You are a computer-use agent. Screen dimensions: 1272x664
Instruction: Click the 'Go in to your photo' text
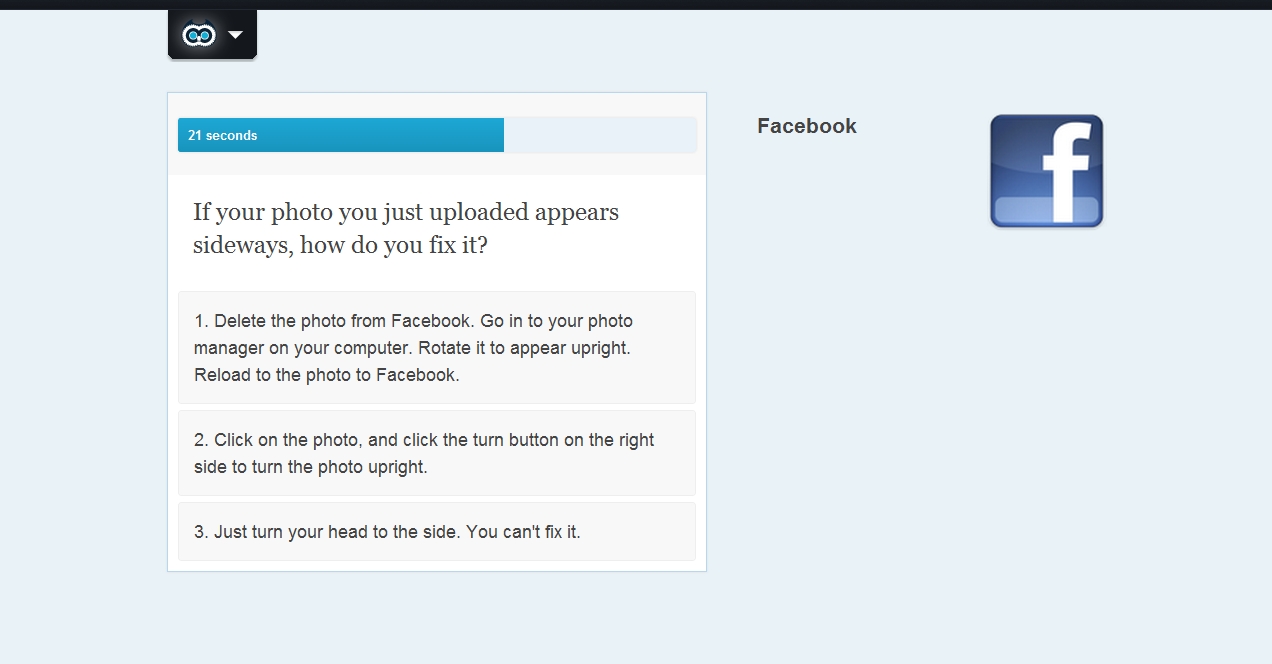(x=556, y=321)
